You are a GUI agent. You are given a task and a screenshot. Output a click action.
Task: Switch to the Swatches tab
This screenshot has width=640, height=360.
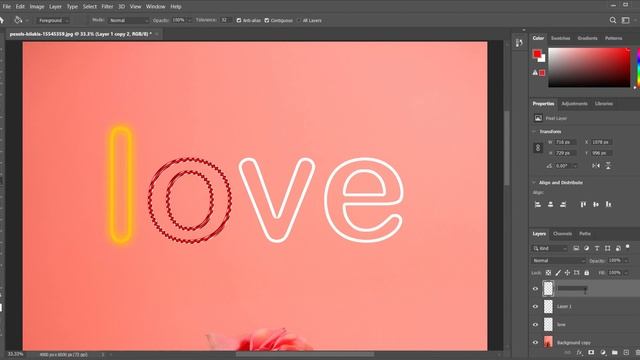click(560, 38)
